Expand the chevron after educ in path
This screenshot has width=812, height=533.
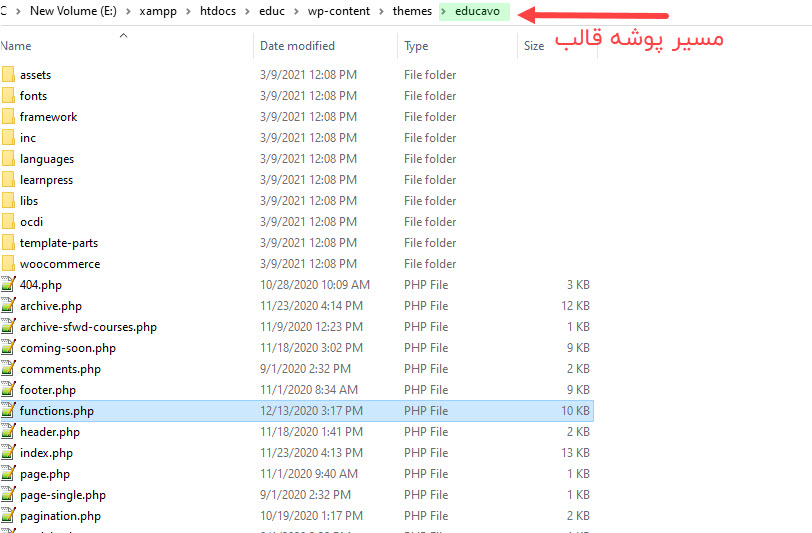point(296,11)
